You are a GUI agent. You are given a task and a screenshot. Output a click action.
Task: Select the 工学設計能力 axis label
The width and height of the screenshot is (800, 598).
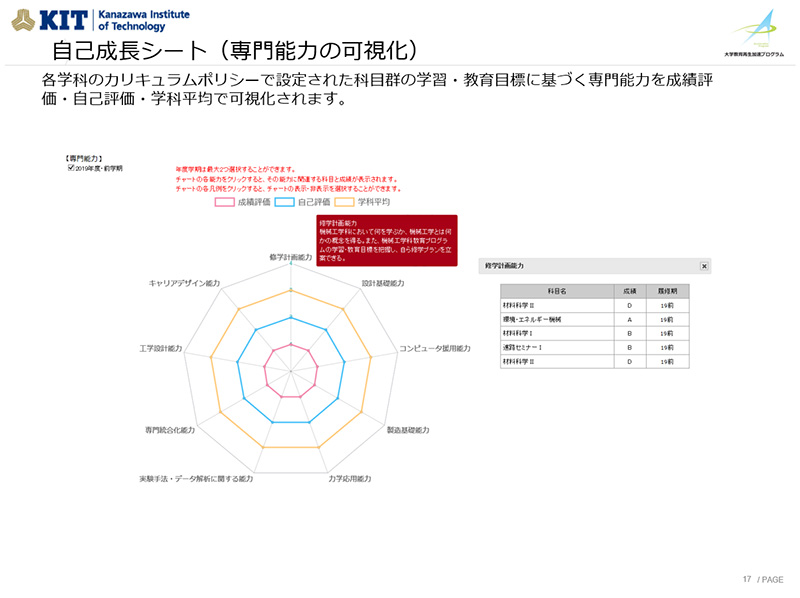tap(161, 348)
